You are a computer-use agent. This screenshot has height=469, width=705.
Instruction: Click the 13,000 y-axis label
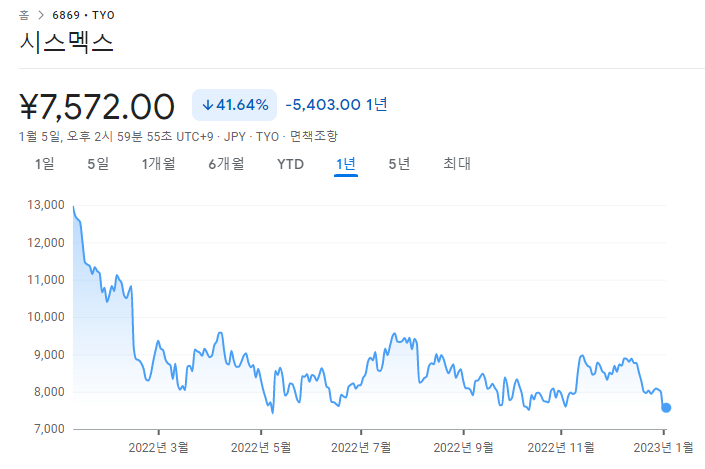(46, 205)
